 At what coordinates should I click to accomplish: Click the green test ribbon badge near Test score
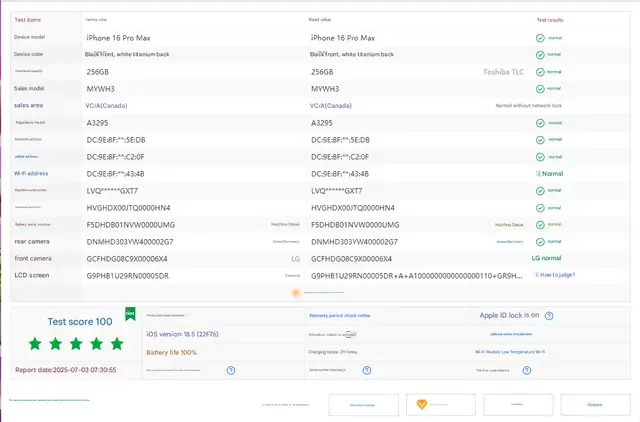[x=130, y=313]
